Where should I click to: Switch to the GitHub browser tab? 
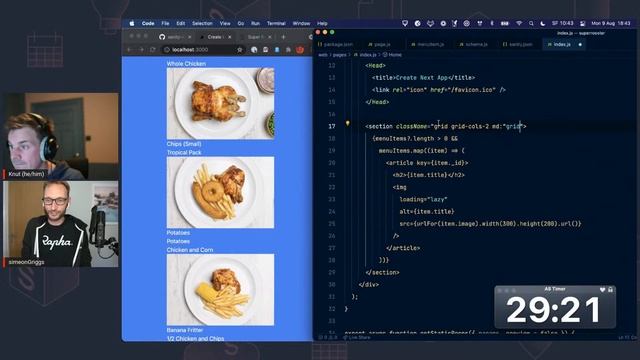(175, 37)
